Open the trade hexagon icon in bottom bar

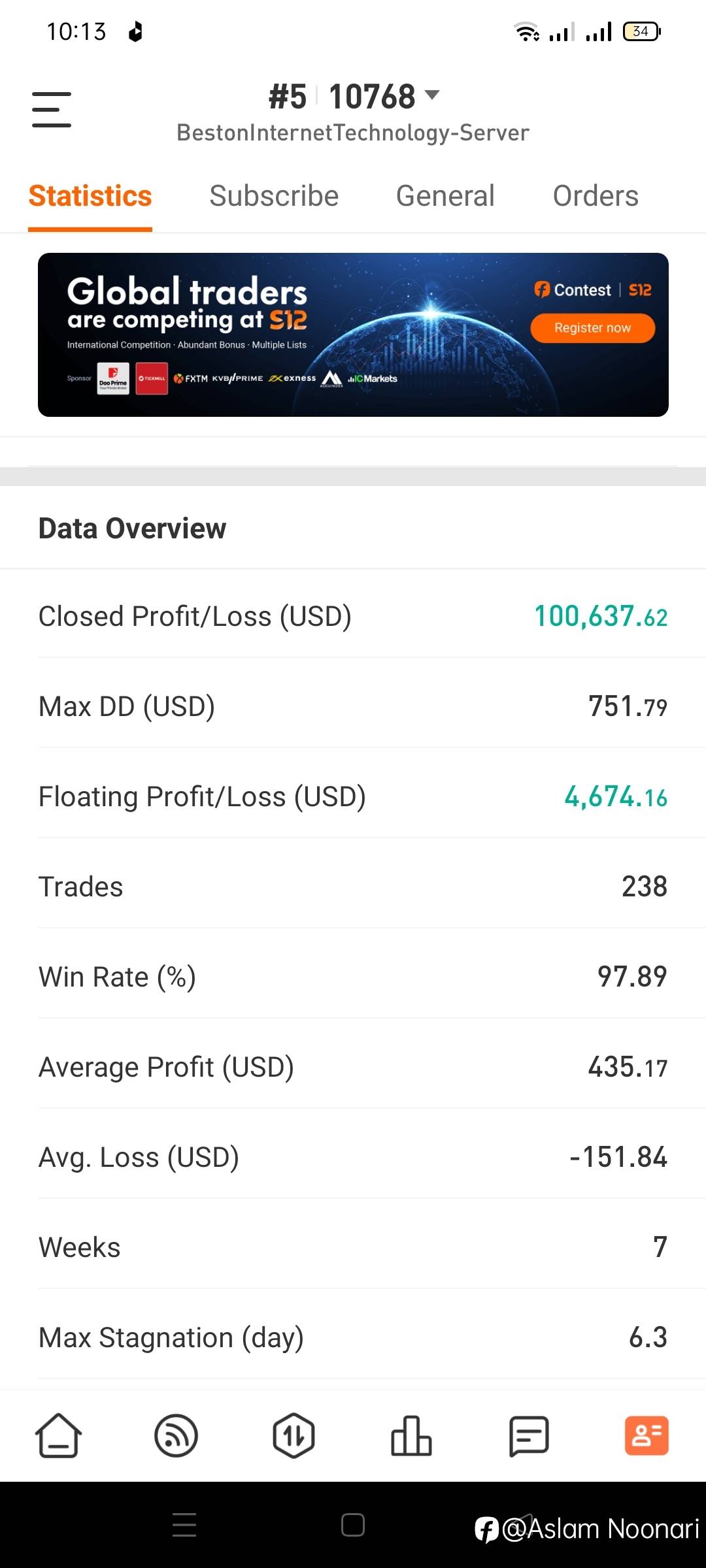pos(294,1435)
